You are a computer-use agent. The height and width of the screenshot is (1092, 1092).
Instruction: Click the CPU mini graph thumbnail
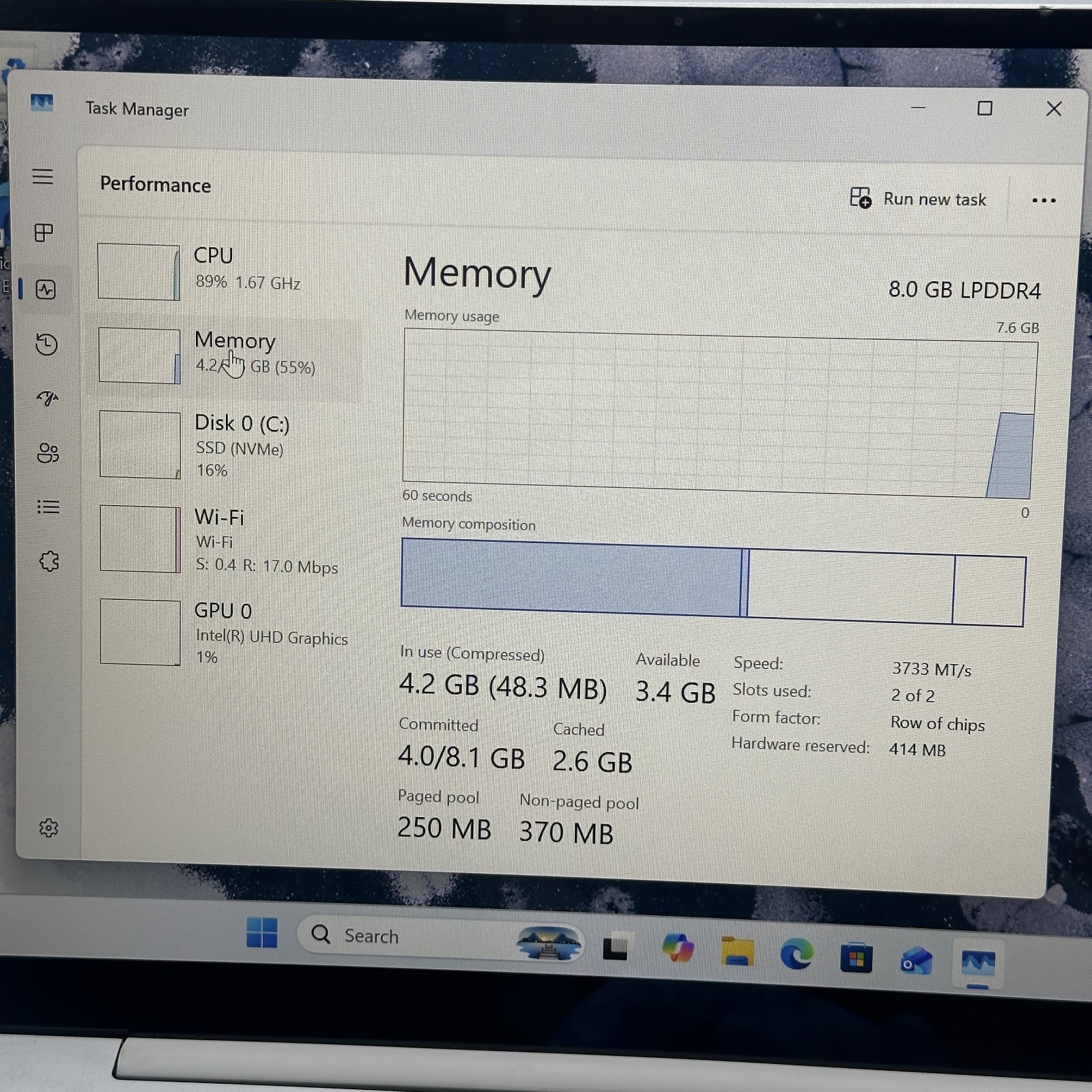pyautogui.click(x=139, y=272)
